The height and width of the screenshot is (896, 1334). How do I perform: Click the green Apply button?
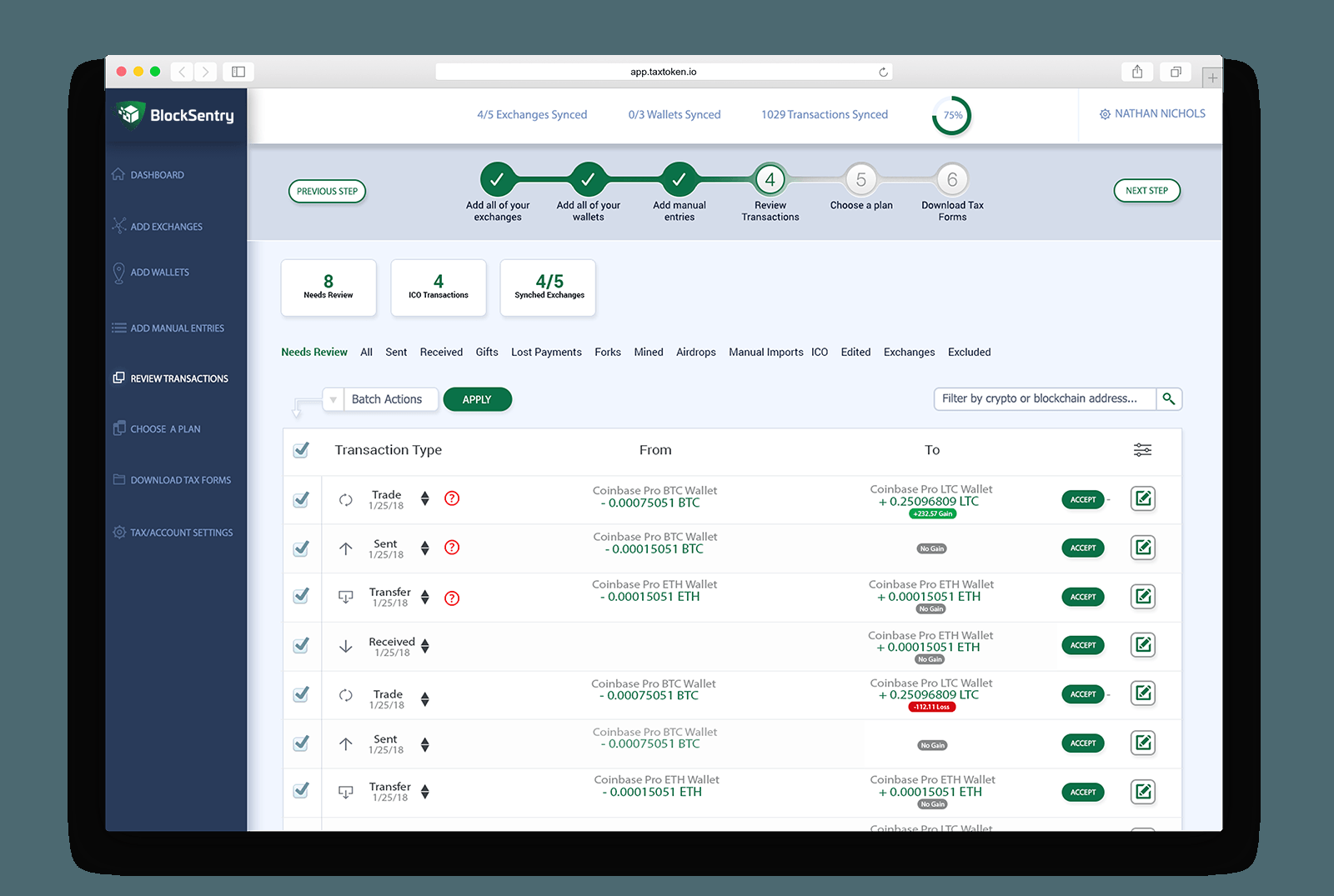tap(477, 399)
